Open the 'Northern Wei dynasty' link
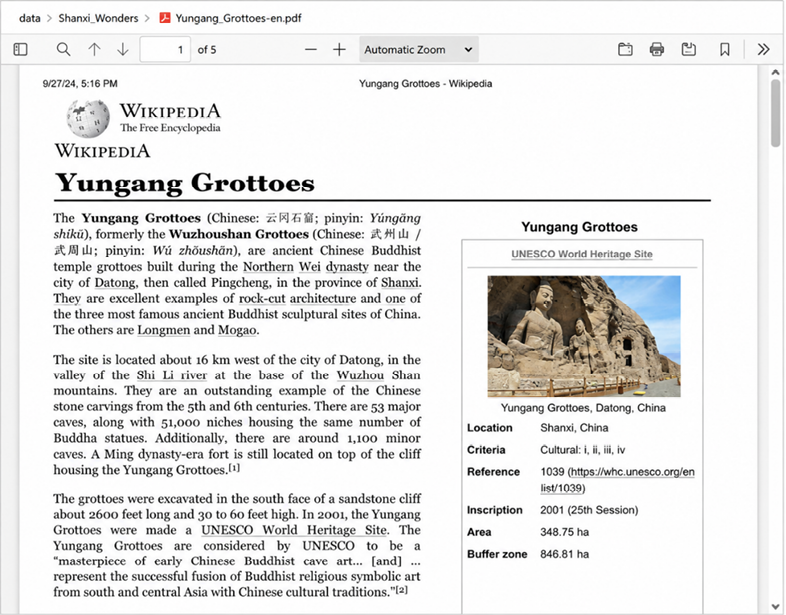 (x=306, y=267)
